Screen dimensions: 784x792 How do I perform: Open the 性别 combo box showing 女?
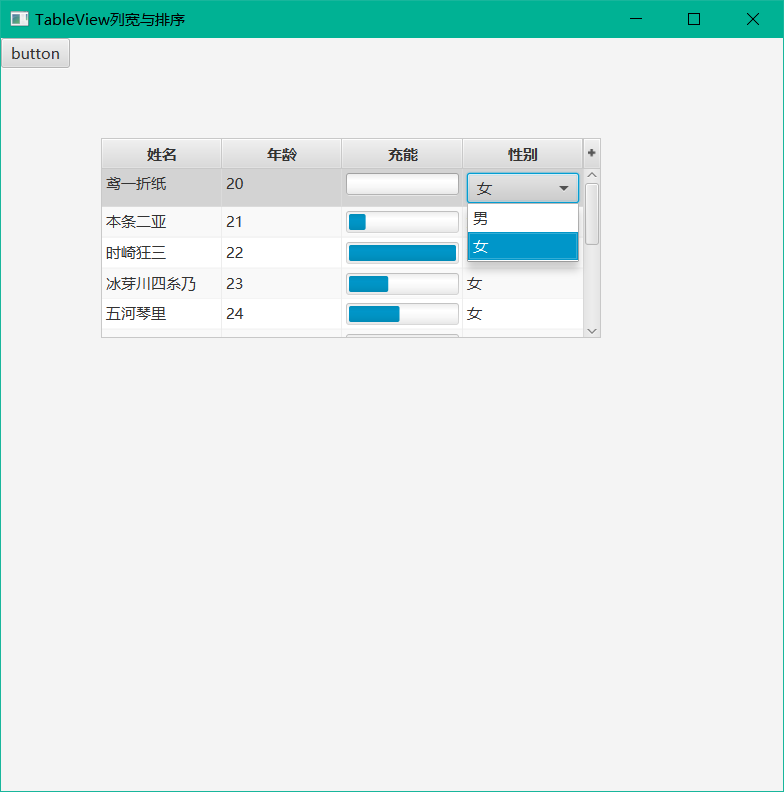tap(523, 188)
